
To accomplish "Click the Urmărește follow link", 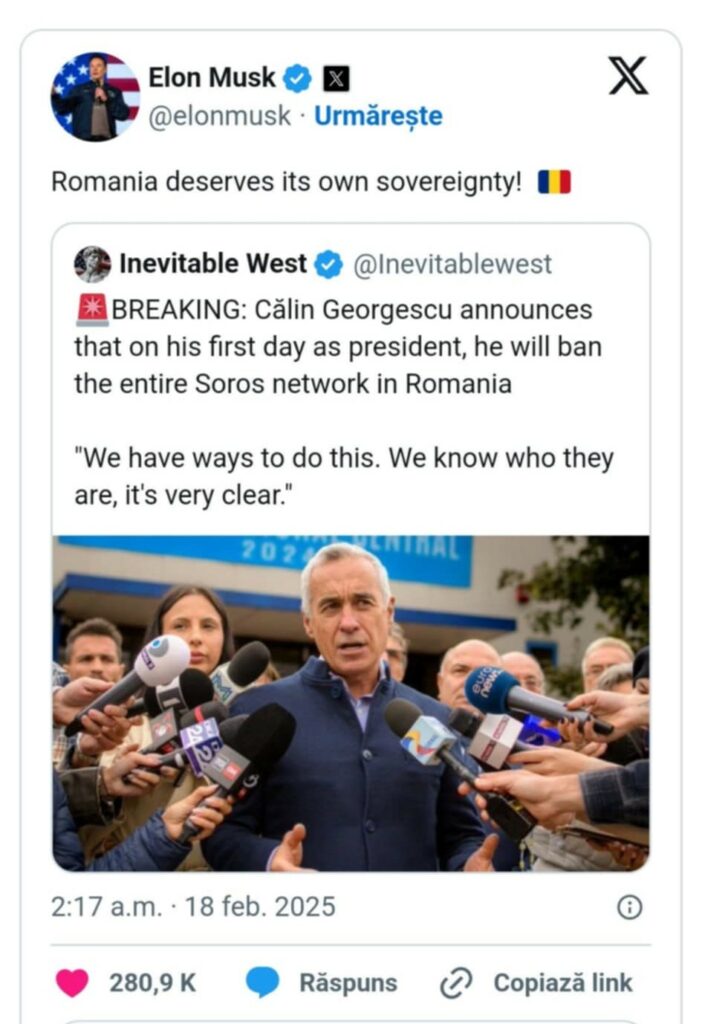I will click(x=378, y=116).
